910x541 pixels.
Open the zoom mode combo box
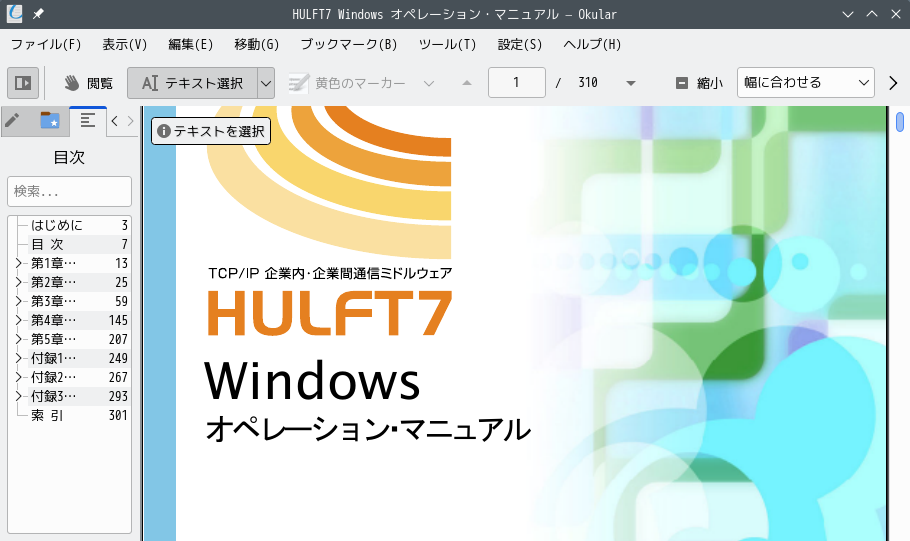coord(806,82)
